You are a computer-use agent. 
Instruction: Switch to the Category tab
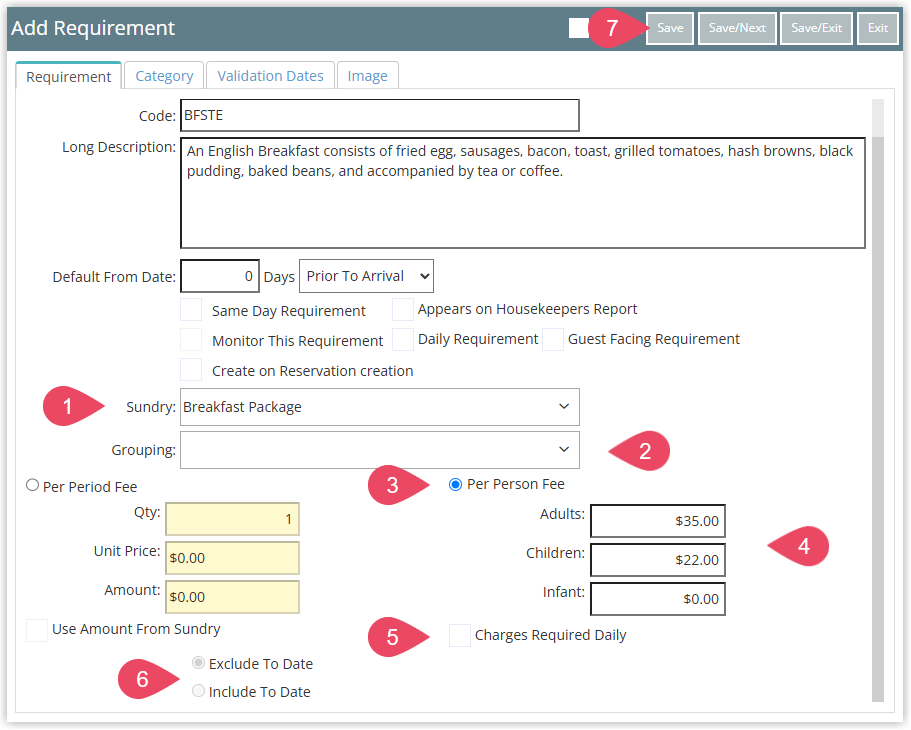coord(164,76)
